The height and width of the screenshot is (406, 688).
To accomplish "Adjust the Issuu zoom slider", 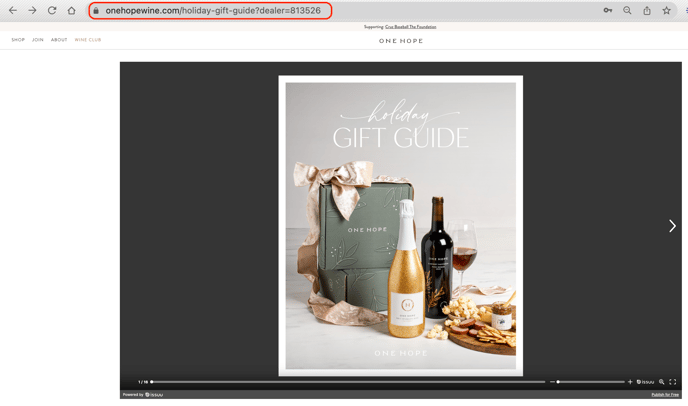I will point(591,382).
